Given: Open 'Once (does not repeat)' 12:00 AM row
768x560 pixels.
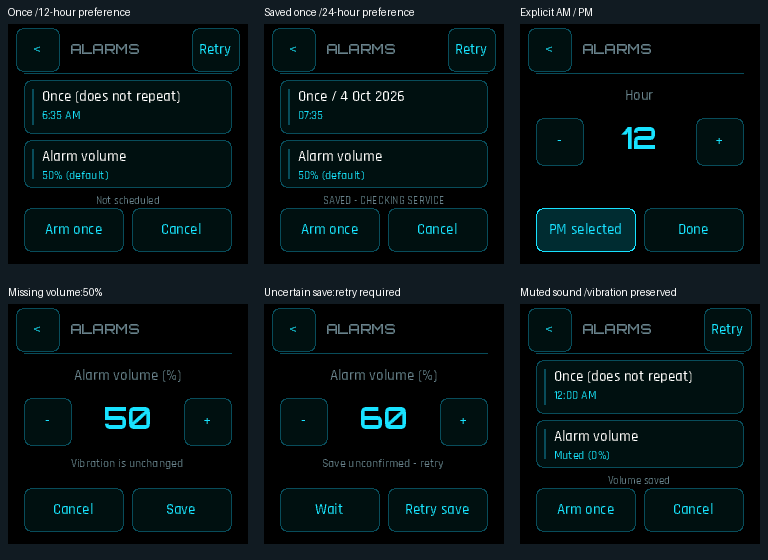Looking at the screenshot, I should click(640, 387).
